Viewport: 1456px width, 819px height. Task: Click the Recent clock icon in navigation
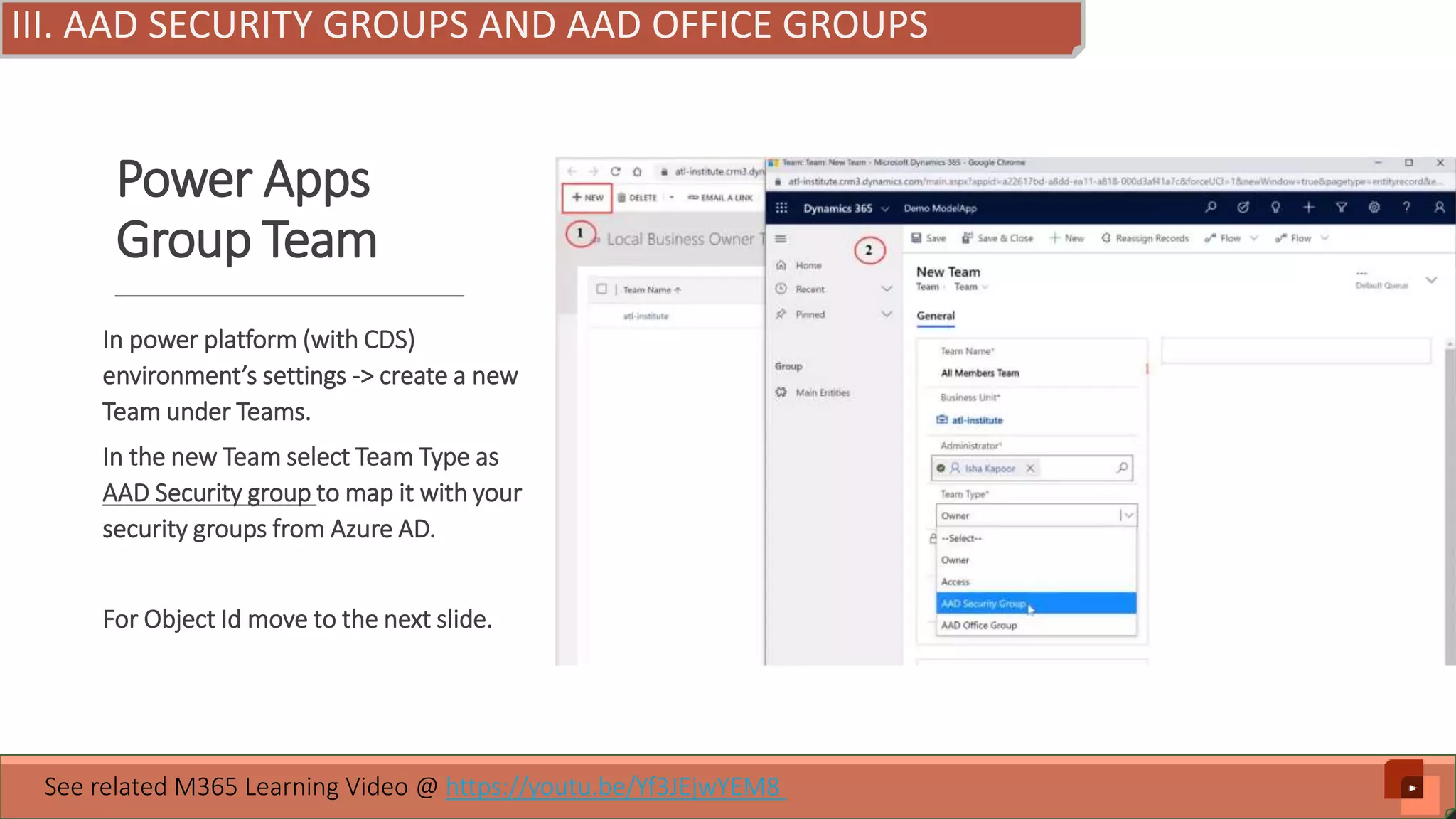point(781,289)
